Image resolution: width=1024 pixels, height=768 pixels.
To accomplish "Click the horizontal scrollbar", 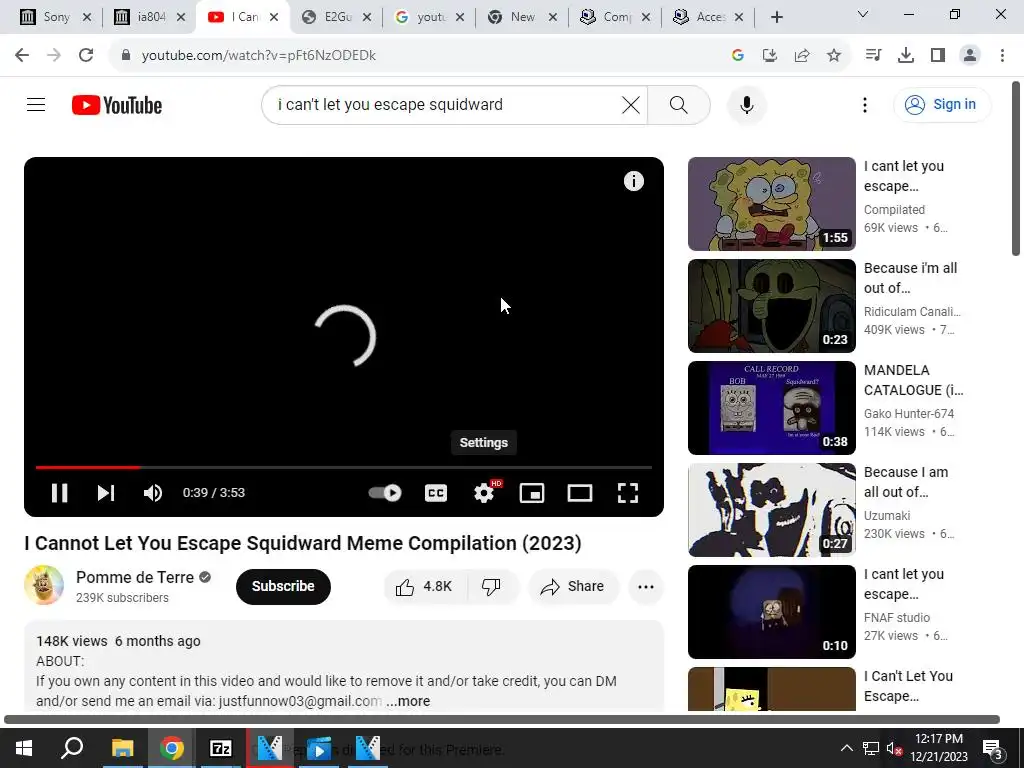I will click(502, 720).
